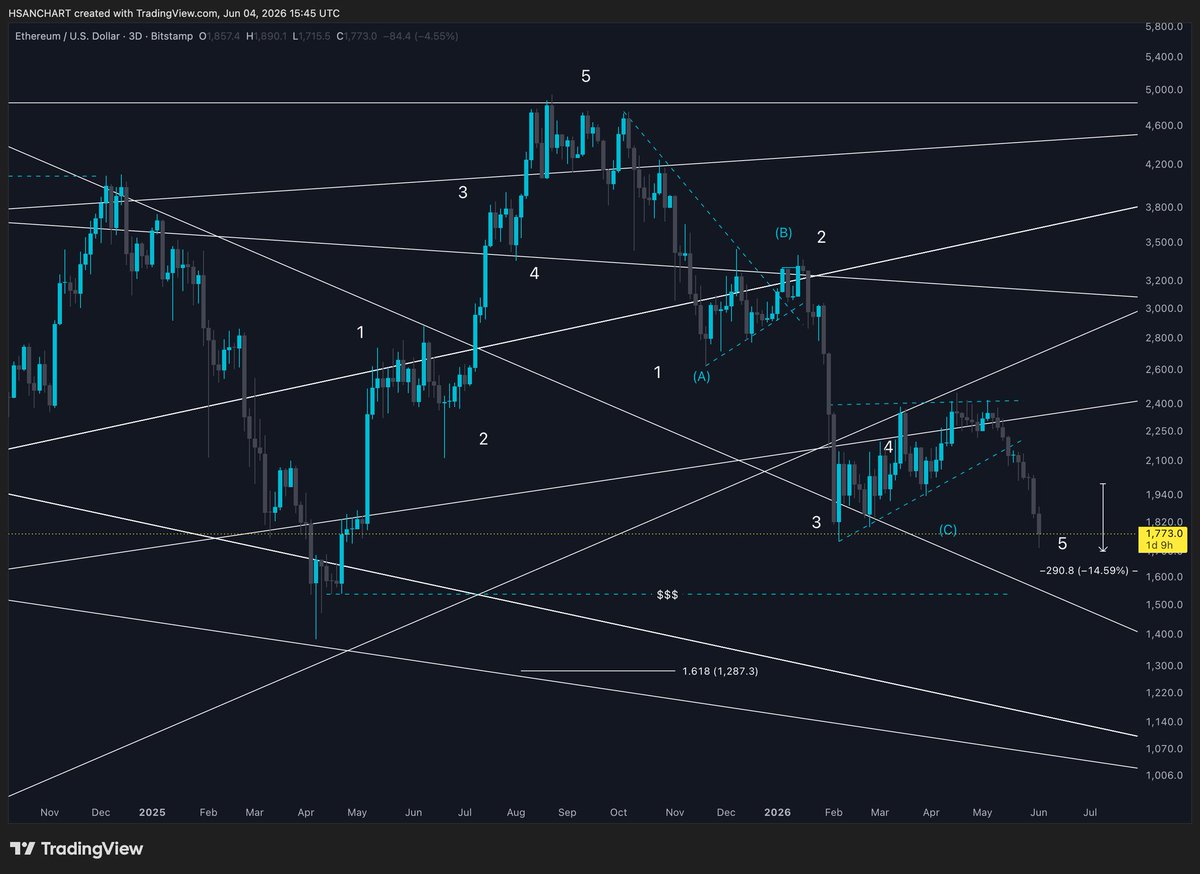
Task: Click the 4,200.0 price axis label
Action: coord(1163,164)
